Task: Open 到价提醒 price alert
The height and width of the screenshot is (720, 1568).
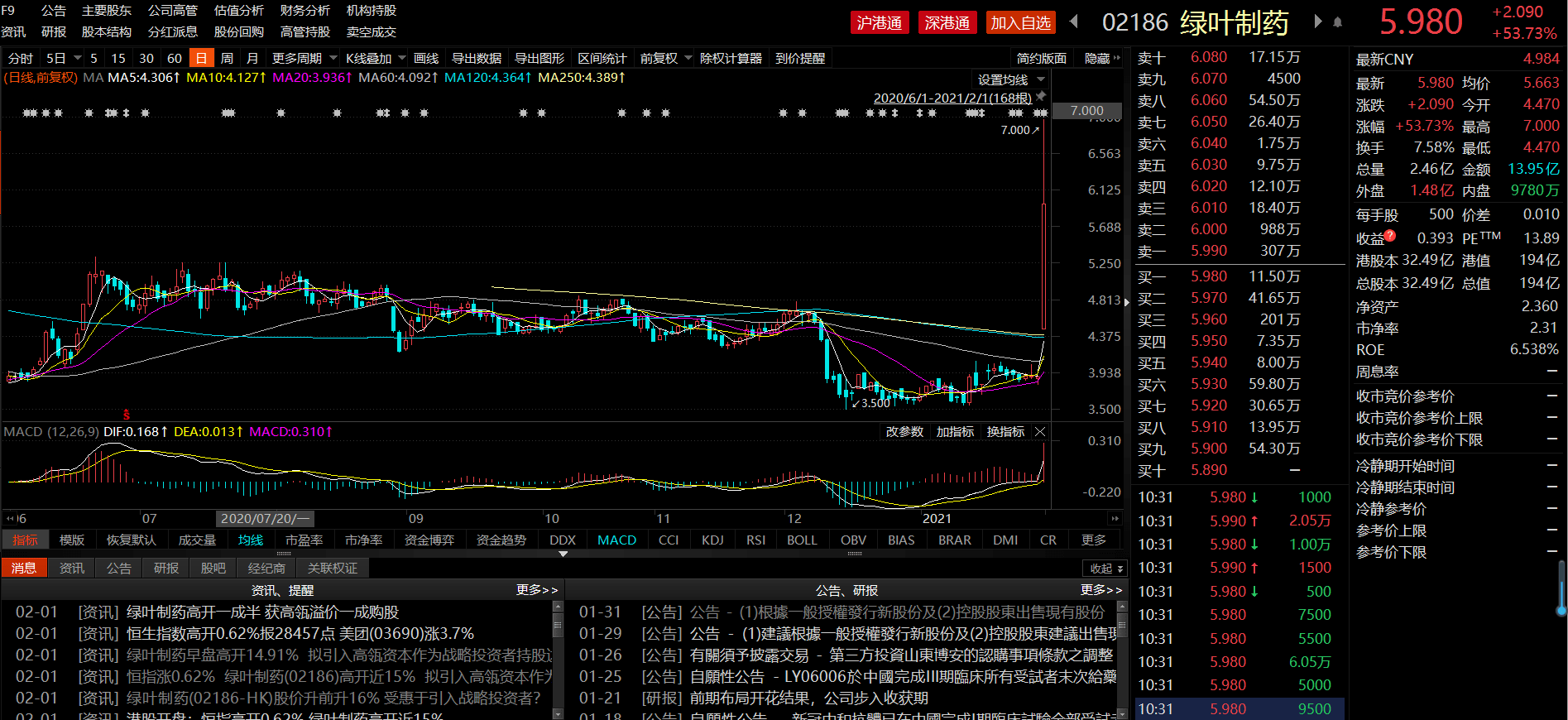Action: point(800,58)
